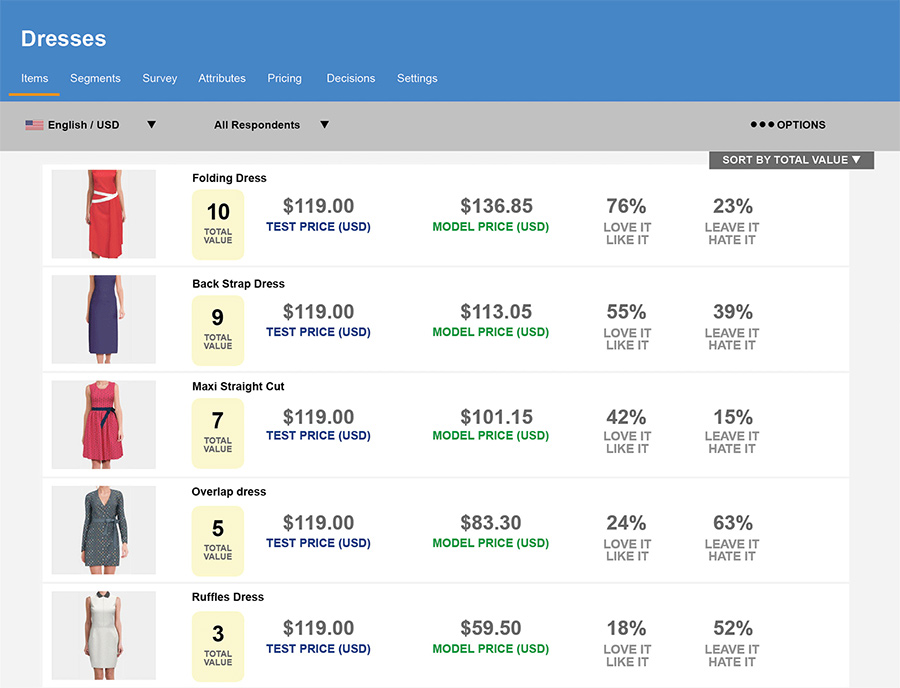Select the Pricing tab
900x688 pixels.
tap(284, 78)
